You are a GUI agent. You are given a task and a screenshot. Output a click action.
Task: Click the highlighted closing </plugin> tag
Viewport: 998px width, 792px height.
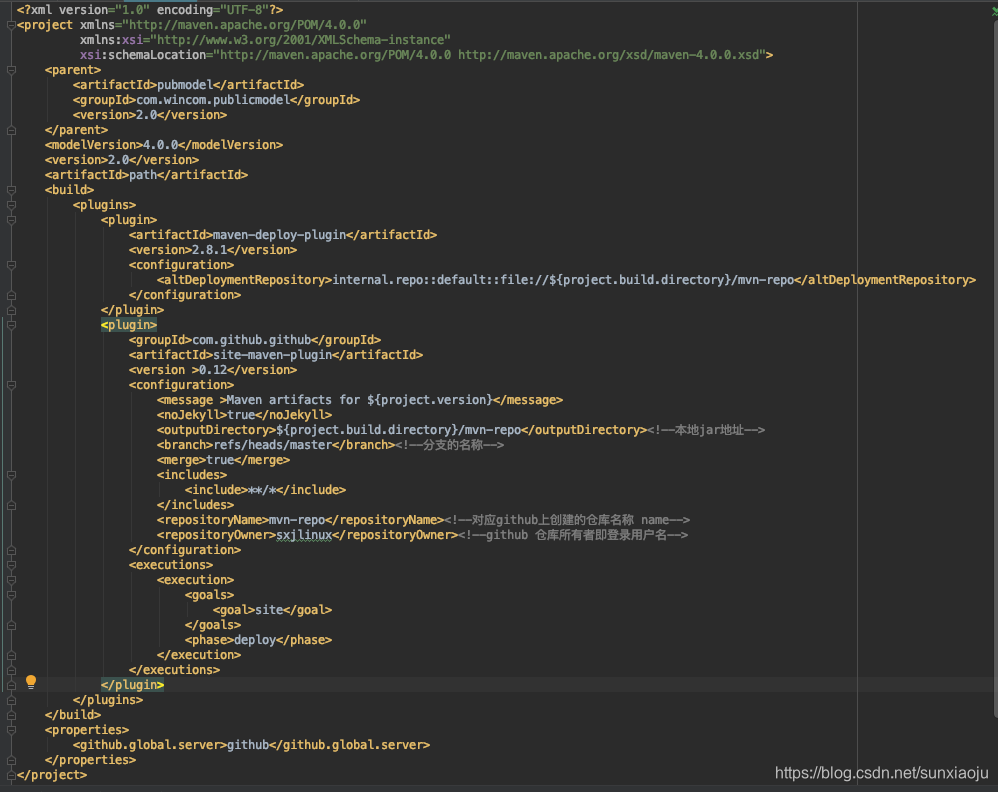point(132,685)
